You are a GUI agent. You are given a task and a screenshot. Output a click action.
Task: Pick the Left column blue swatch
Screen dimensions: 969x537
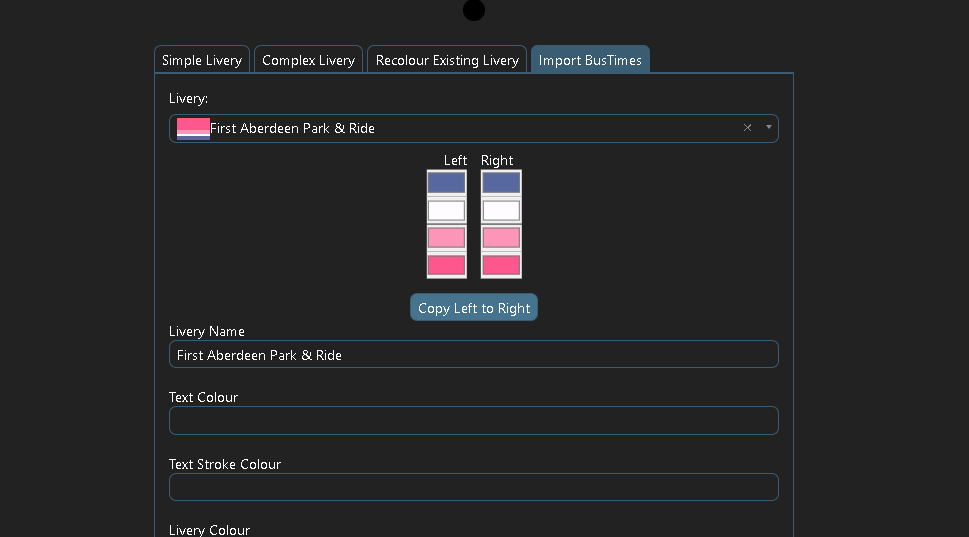click(x=446, y=183)
